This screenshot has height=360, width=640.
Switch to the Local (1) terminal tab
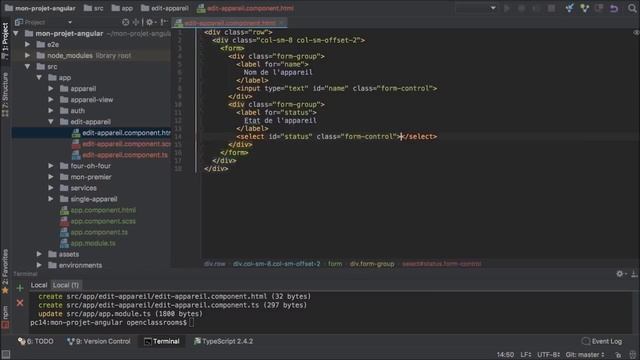[66, 285]
